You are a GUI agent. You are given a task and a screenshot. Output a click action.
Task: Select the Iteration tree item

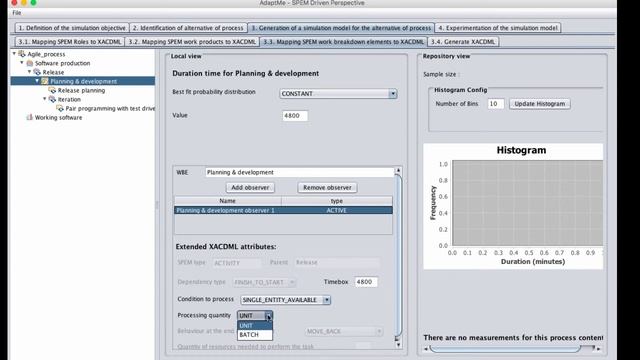69,99
